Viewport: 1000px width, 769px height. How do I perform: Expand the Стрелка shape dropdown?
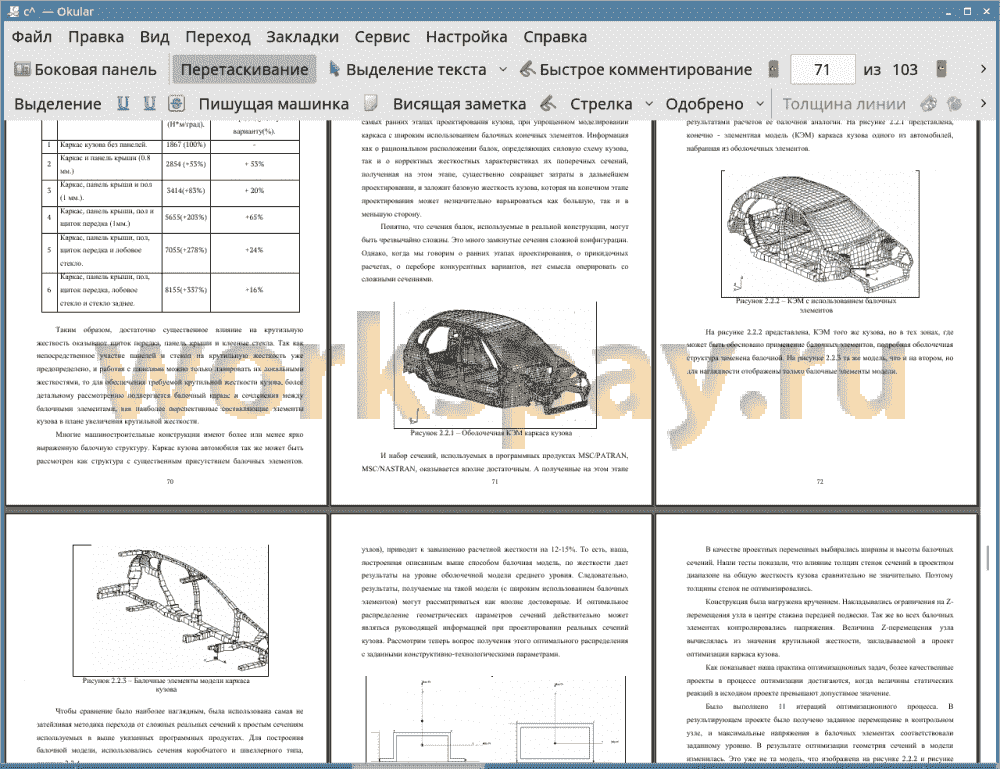[x=649, y=103]
